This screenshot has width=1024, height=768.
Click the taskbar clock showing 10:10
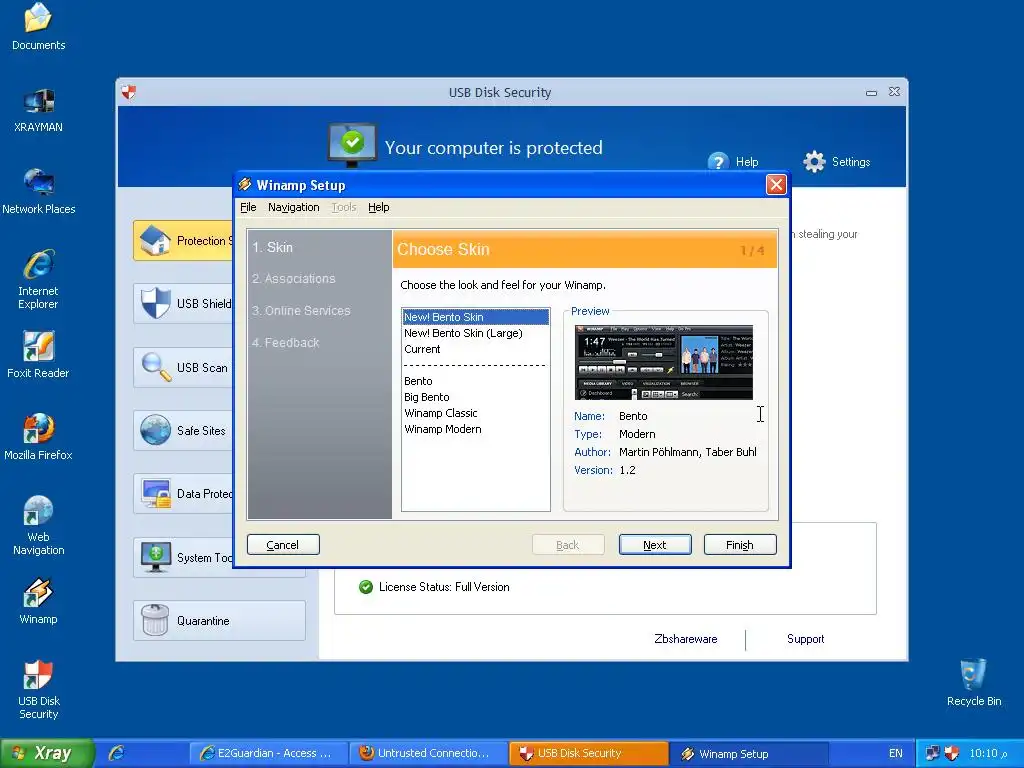coord(988,753)
